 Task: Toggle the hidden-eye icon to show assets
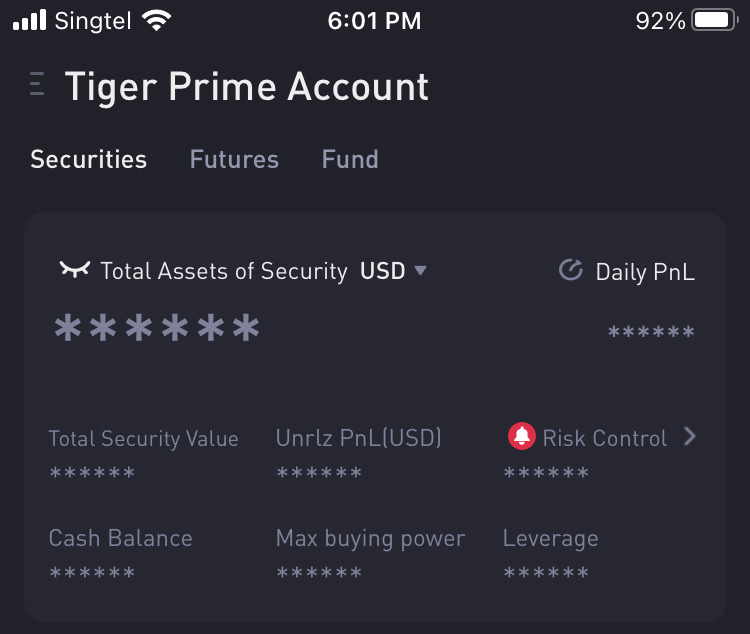pos(75,269)
